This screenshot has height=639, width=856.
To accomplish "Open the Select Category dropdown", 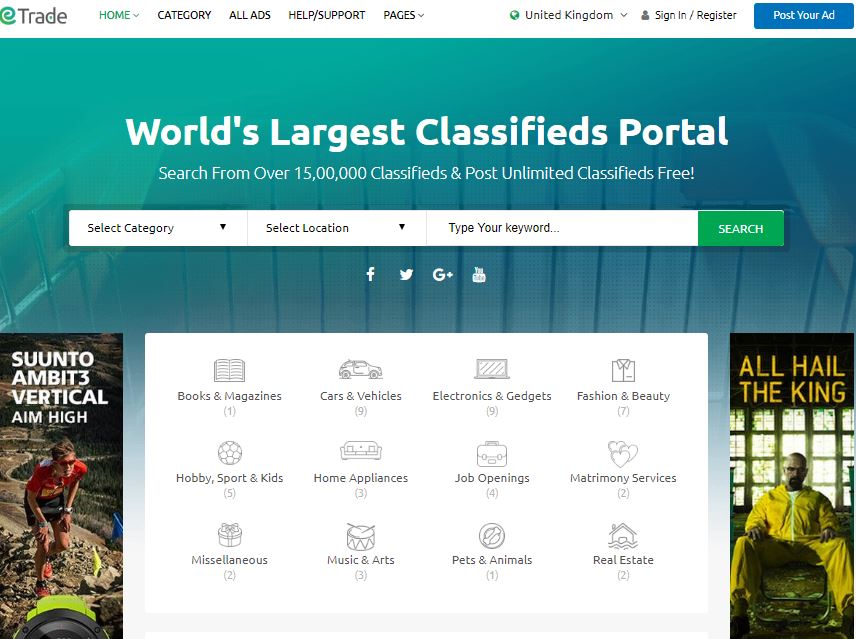I will click(158, 228).
